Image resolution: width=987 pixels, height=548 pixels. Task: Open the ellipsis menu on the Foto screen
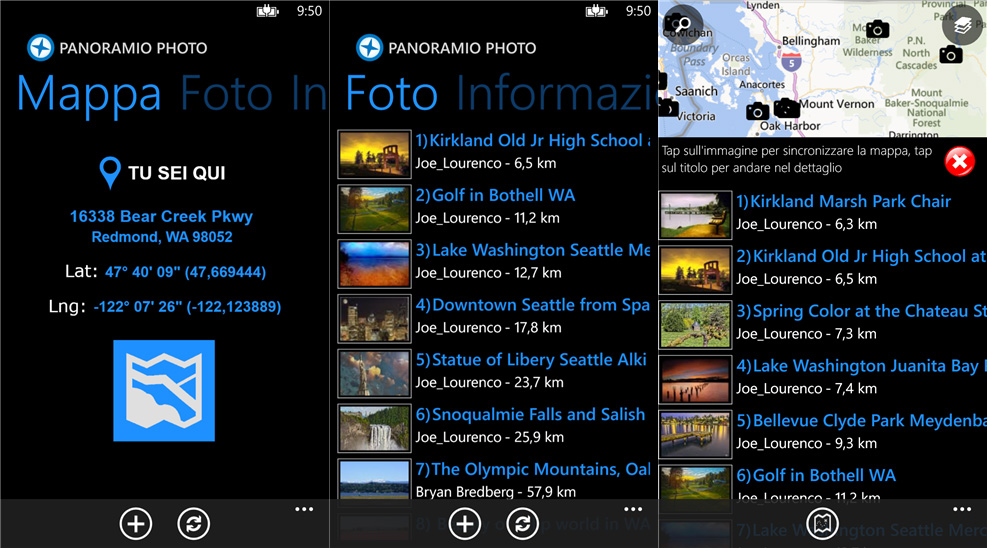pos(633,509)
